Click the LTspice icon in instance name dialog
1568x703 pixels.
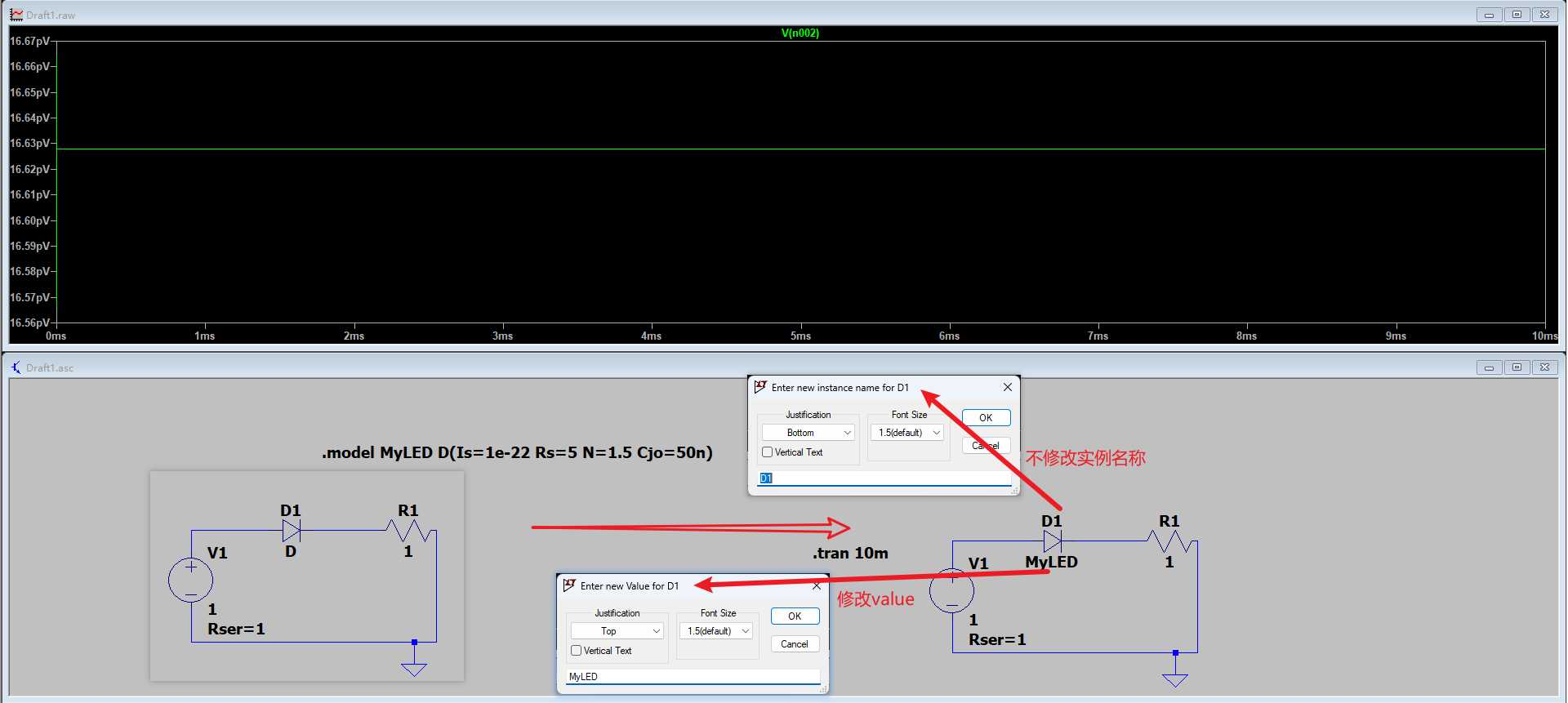(760, 387)
